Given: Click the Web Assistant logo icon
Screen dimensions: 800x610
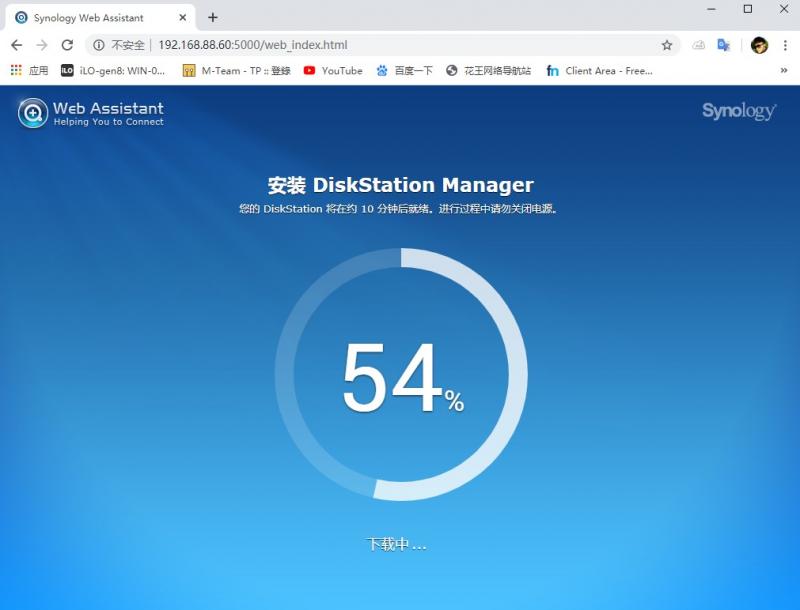Looking at the screenshot, I should 33,113.
